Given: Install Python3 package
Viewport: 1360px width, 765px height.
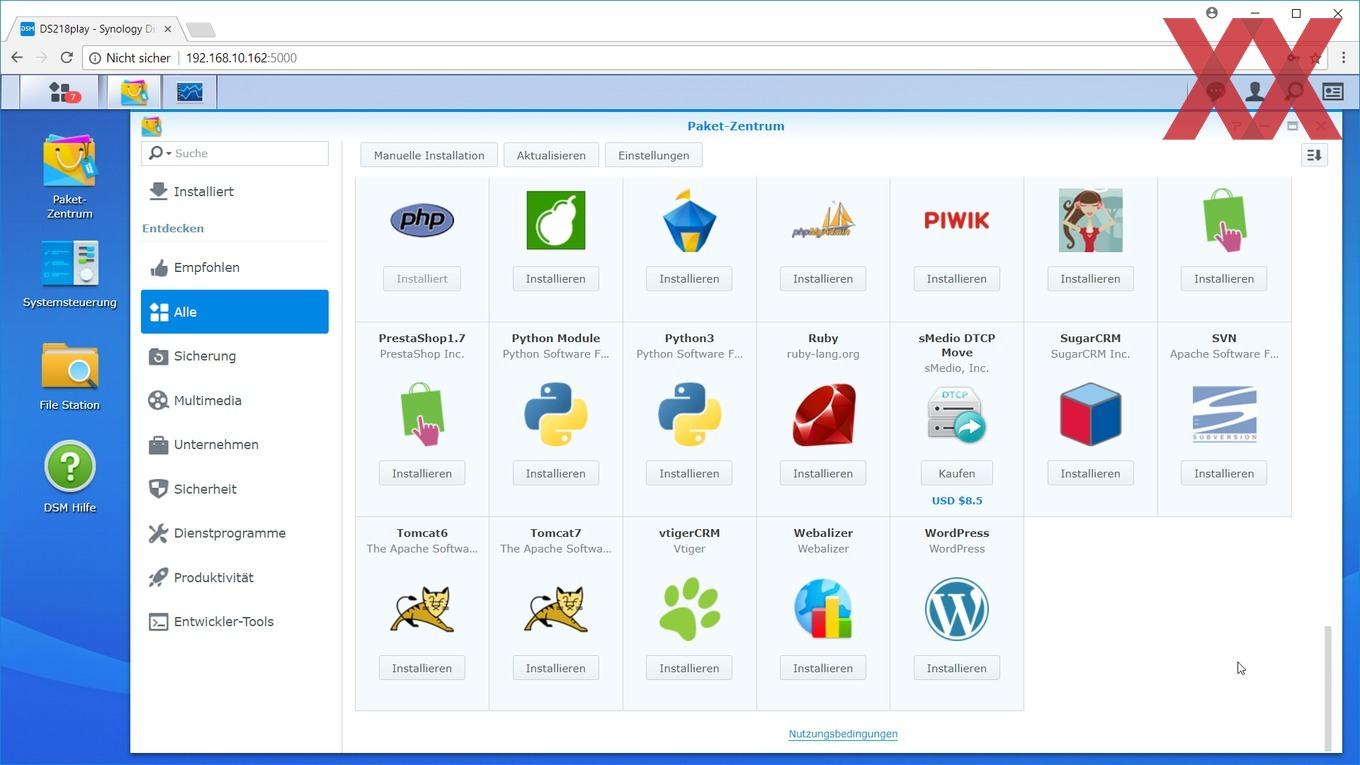Looking at the screenshot, I should tap(690, 473).
